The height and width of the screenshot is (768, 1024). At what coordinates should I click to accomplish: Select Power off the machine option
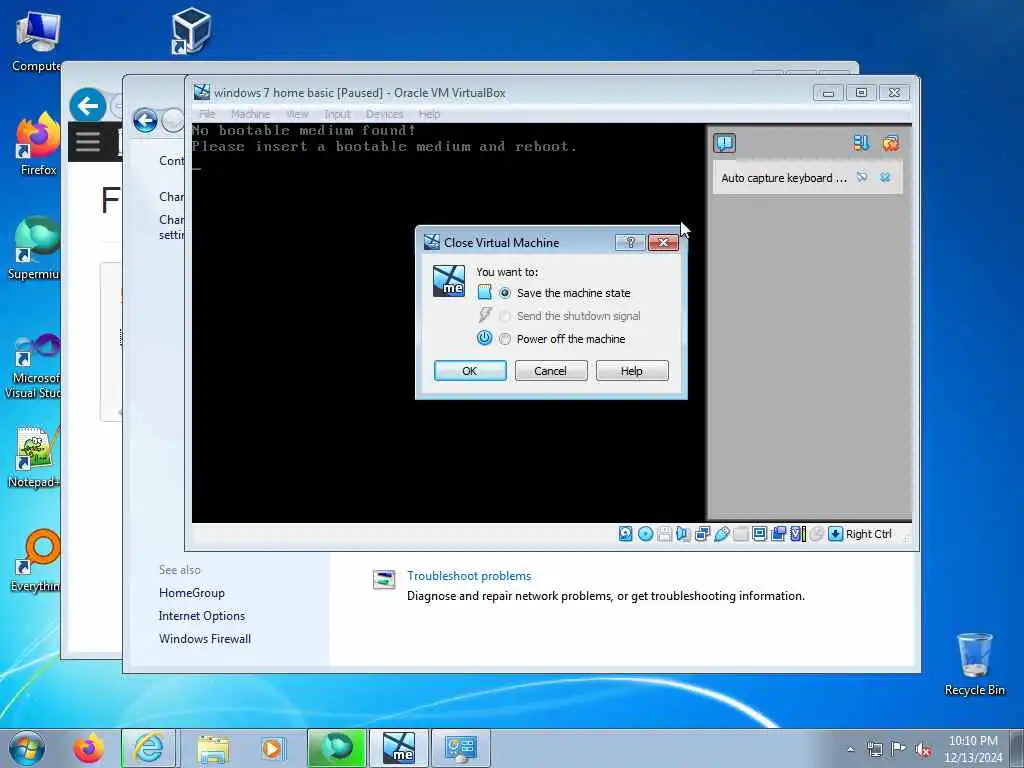click(x=562, y=339)
